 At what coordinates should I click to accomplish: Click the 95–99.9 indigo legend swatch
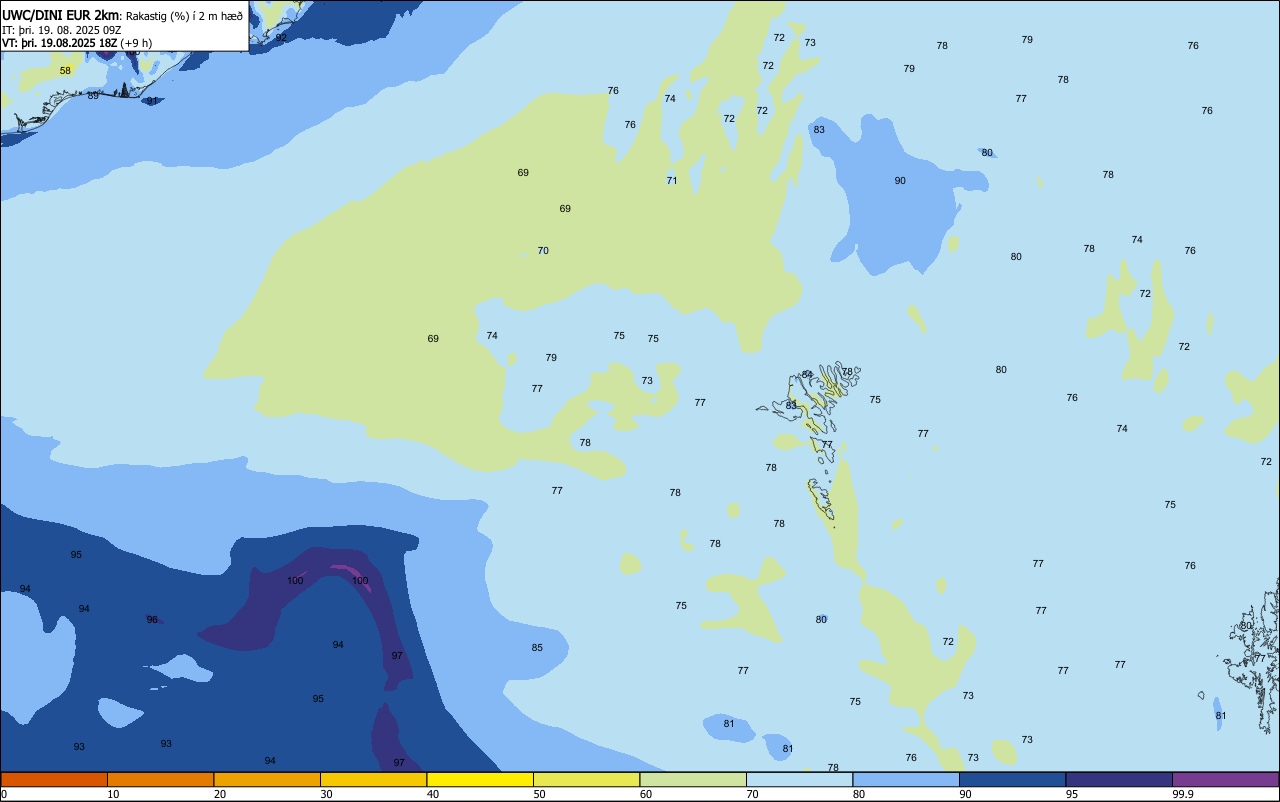[1119, 779]
